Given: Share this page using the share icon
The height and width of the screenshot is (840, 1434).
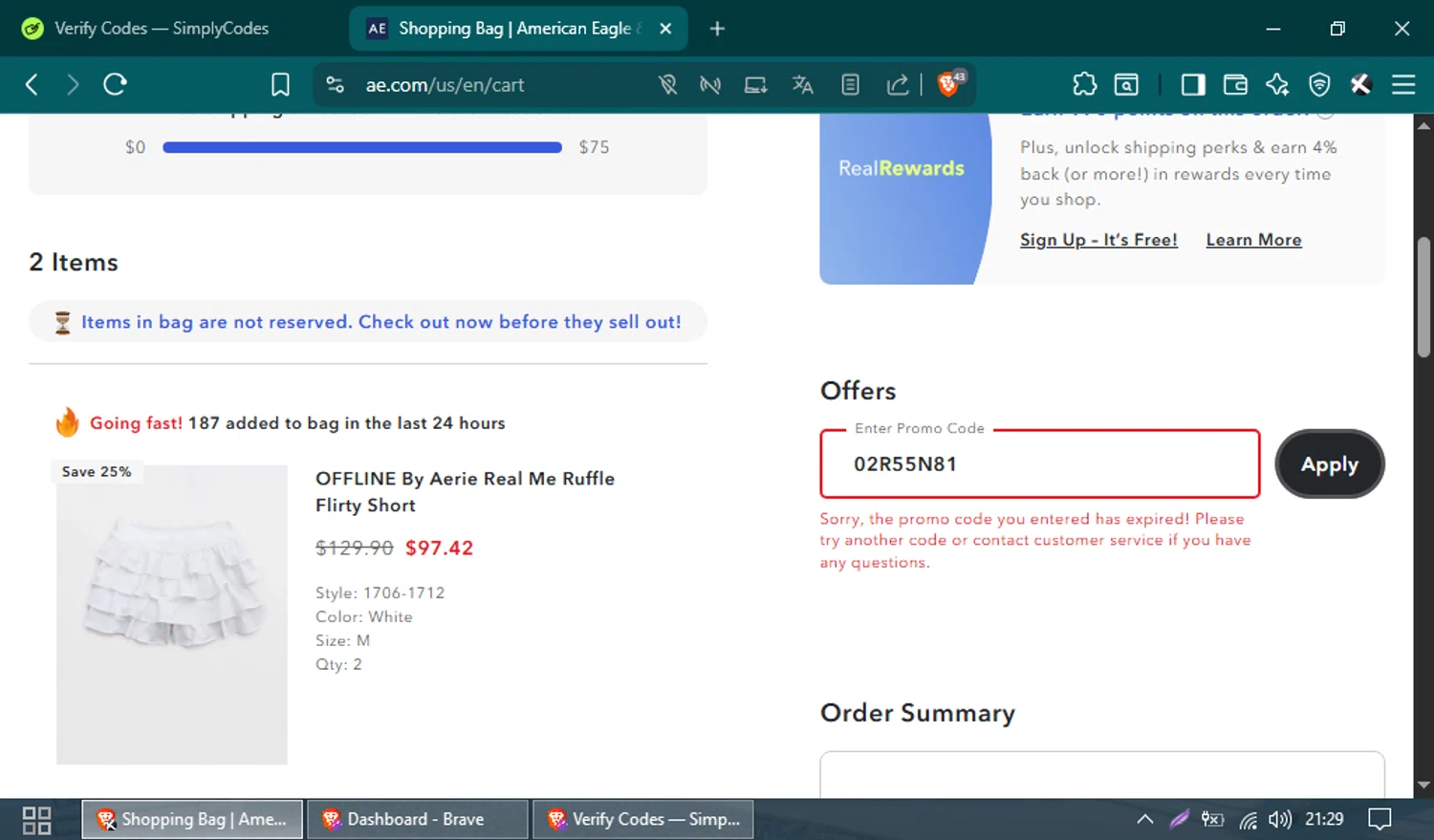Looking at the screenshot, I should (x=897, y=85).
